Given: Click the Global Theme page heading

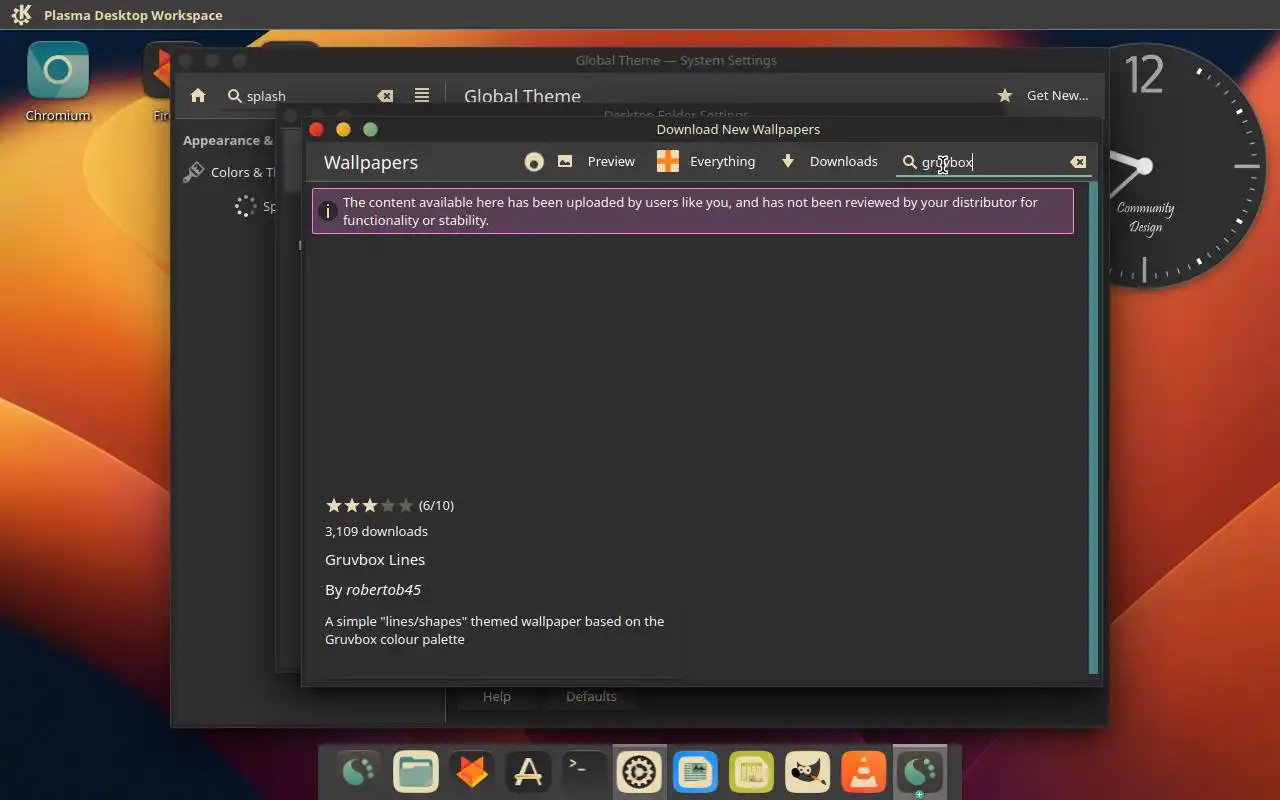Looking at the screenshot, I should pyautogui.click(x=522, y=97).
